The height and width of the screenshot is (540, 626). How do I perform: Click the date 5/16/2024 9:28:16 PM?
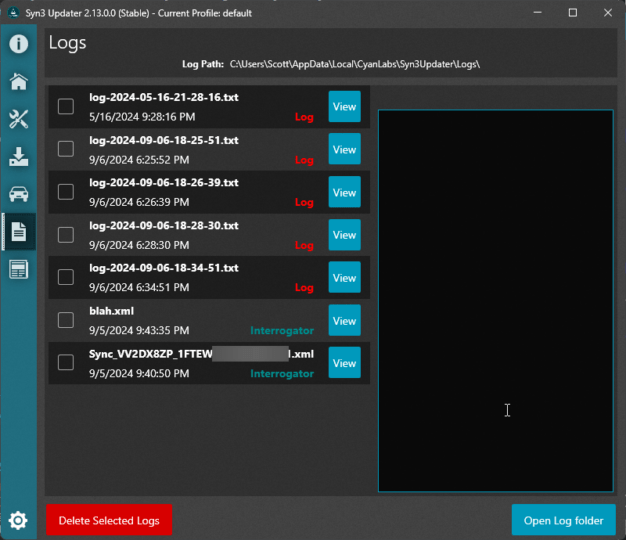pos(142,117)
